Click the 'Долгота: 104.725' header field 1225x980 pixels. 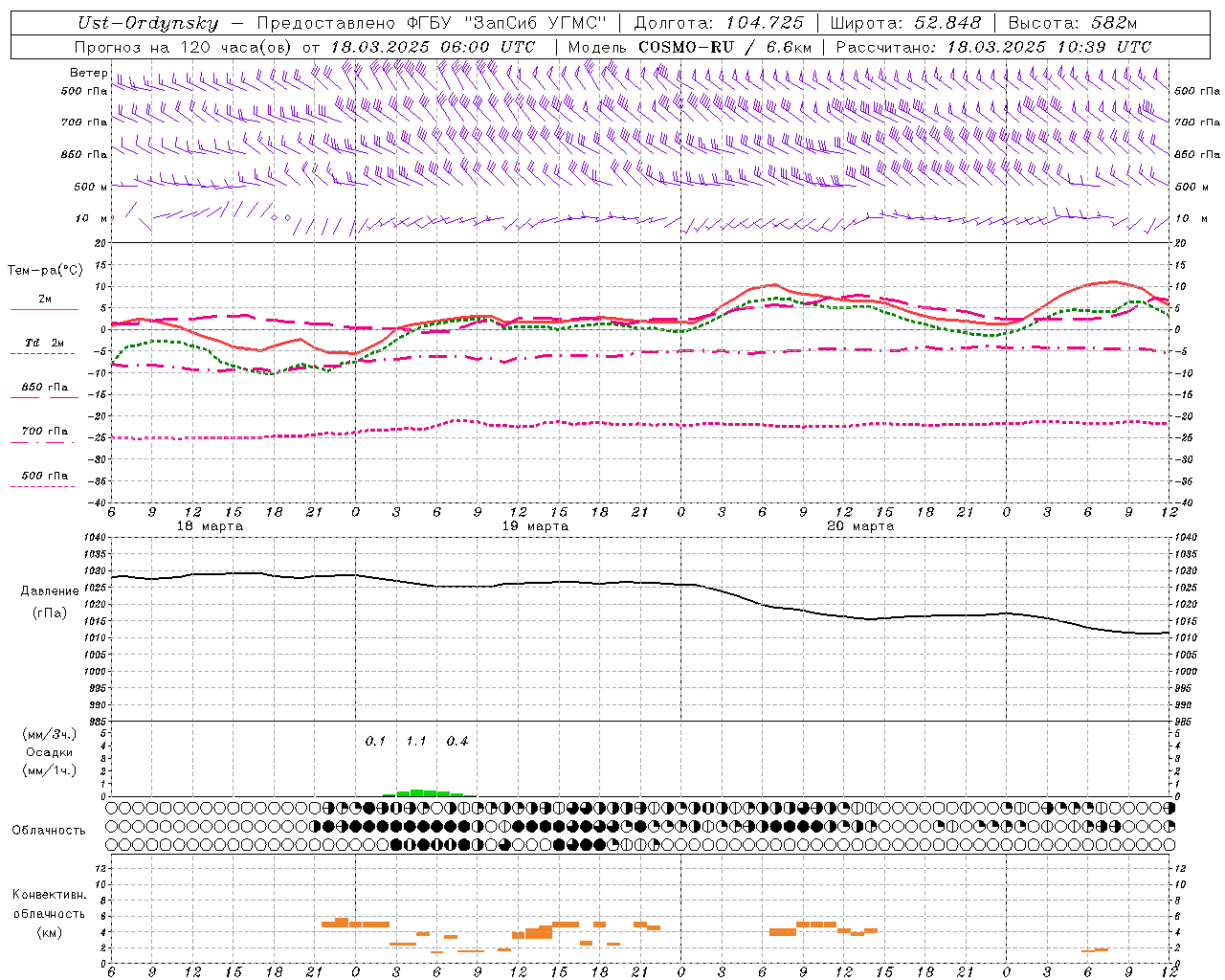[x=719, y=24]
